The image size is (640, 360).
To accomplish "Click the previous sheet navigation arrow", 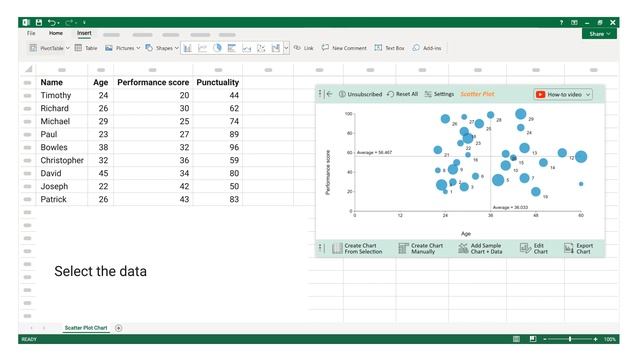I will [31, 328].
